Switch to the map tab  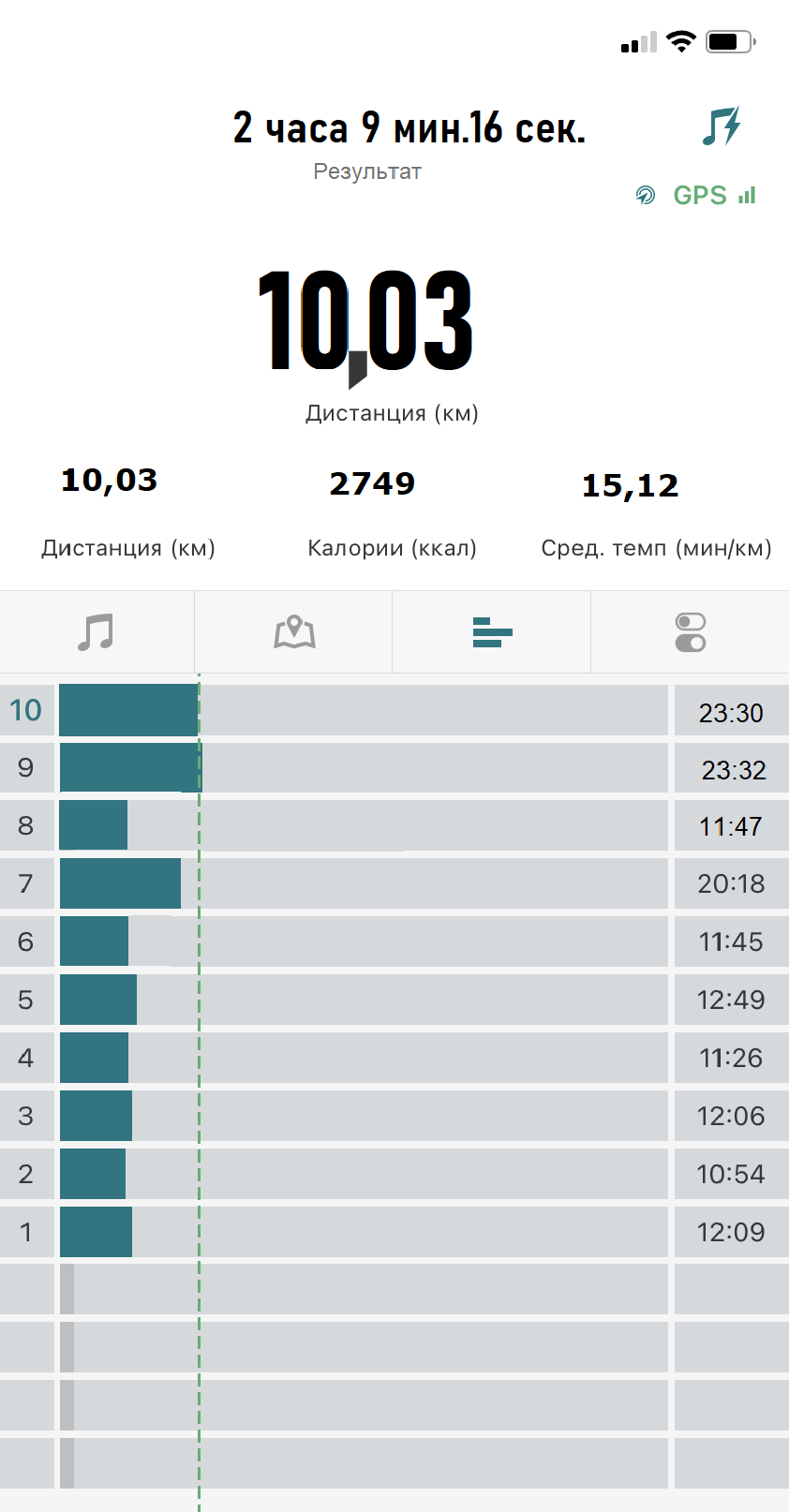tap(294, 632)
